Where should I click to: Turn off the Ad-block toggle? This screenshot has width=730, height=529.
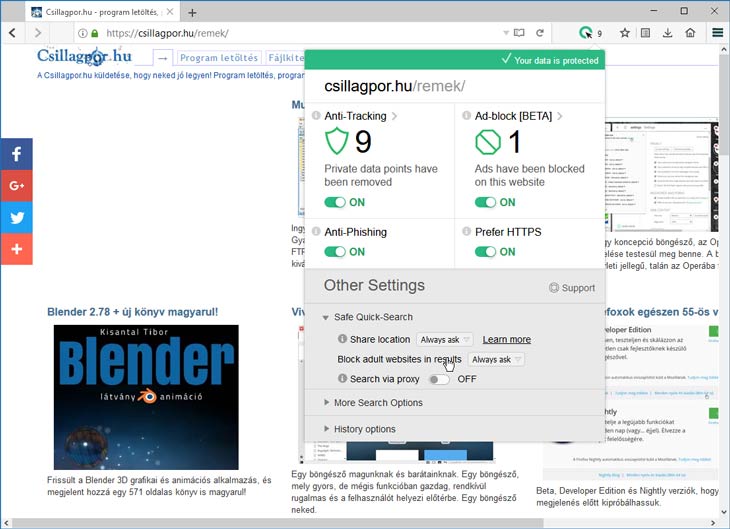pos(486,202)
